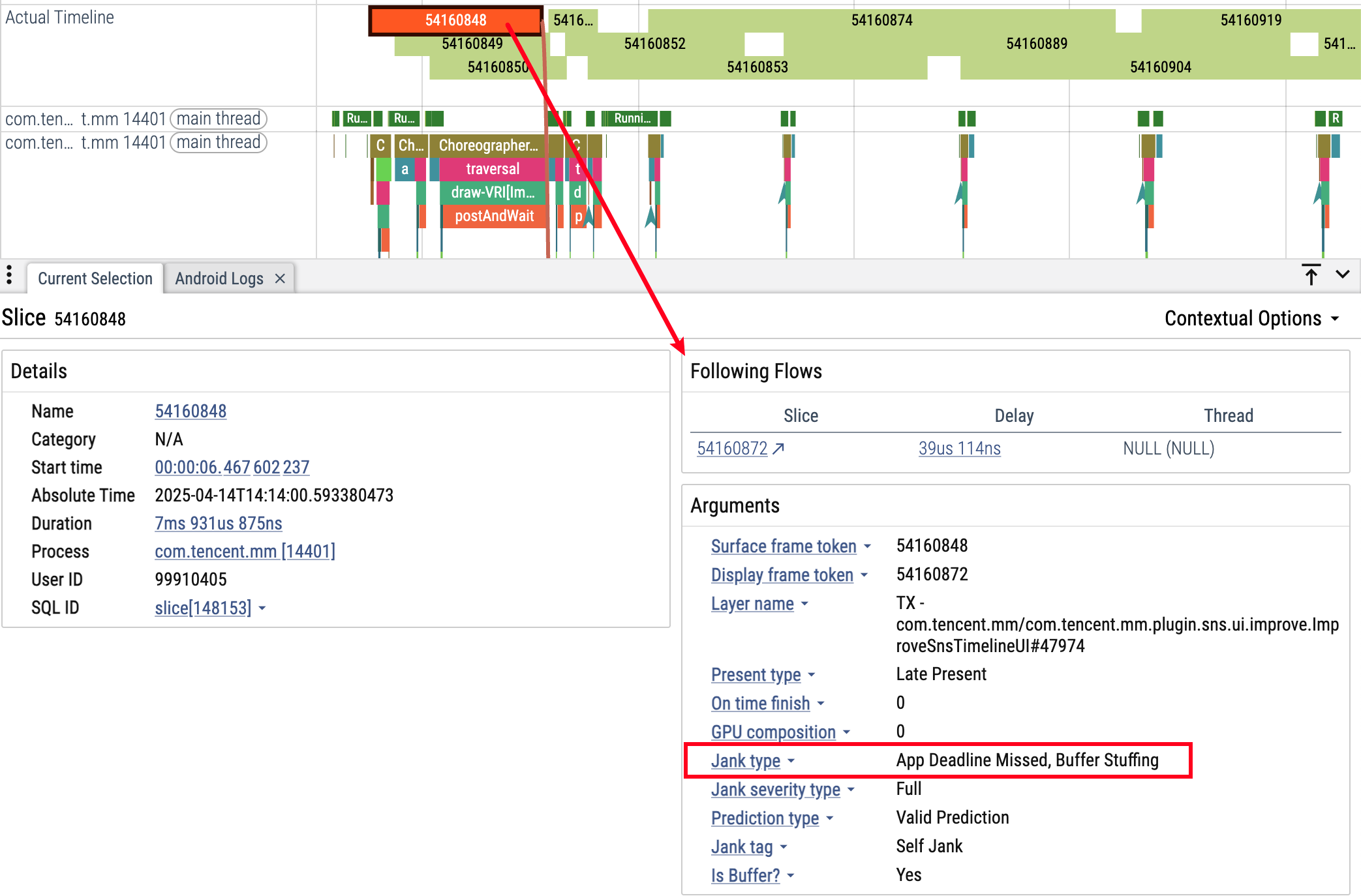Select the green frame slice 54160874
Screen dimensions: 1361x896
pos(881,20)
